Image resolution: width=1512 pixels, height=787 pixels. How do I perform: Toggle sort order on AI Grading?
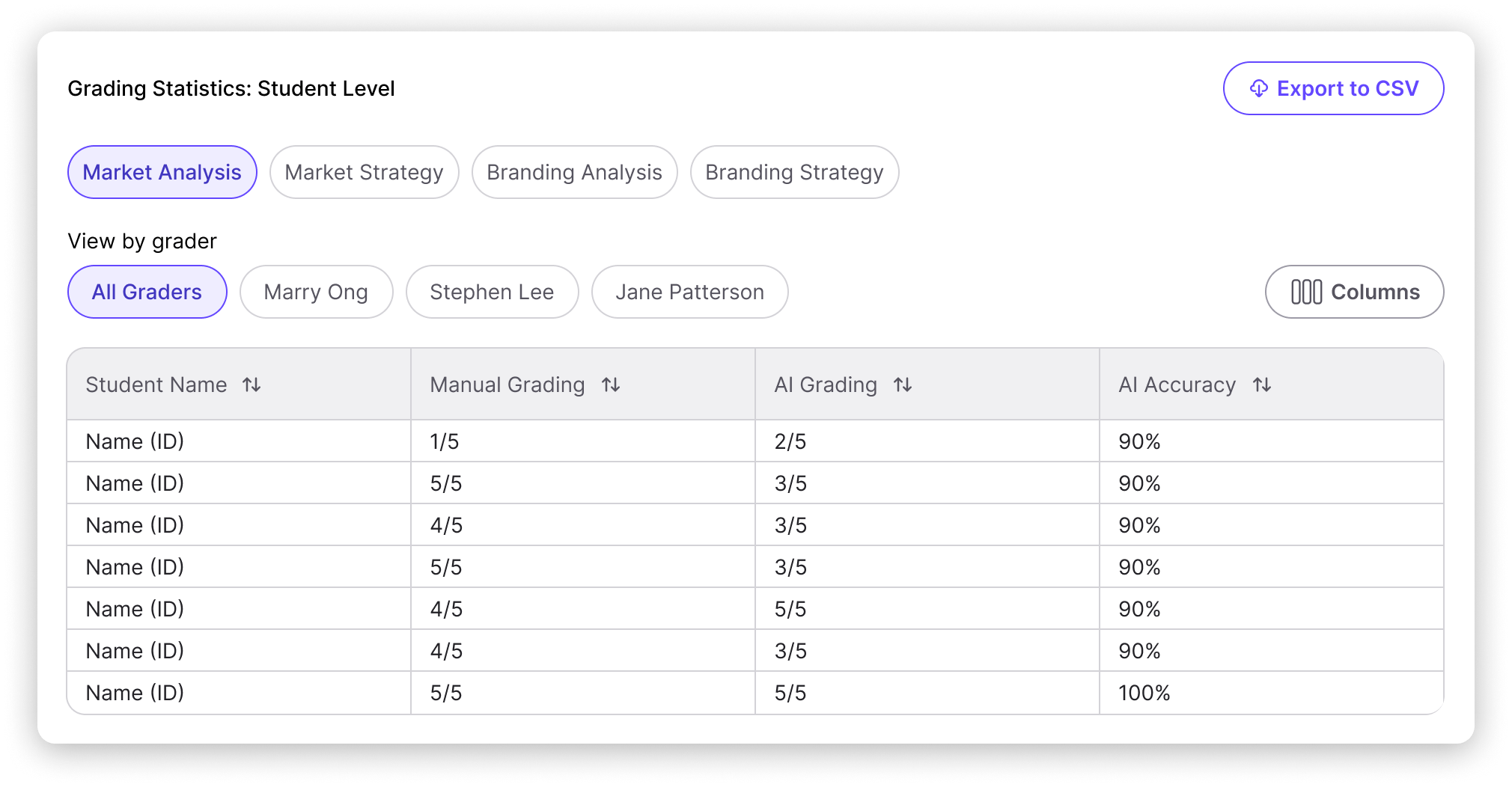pyautogui.click(x=903, y=385)
